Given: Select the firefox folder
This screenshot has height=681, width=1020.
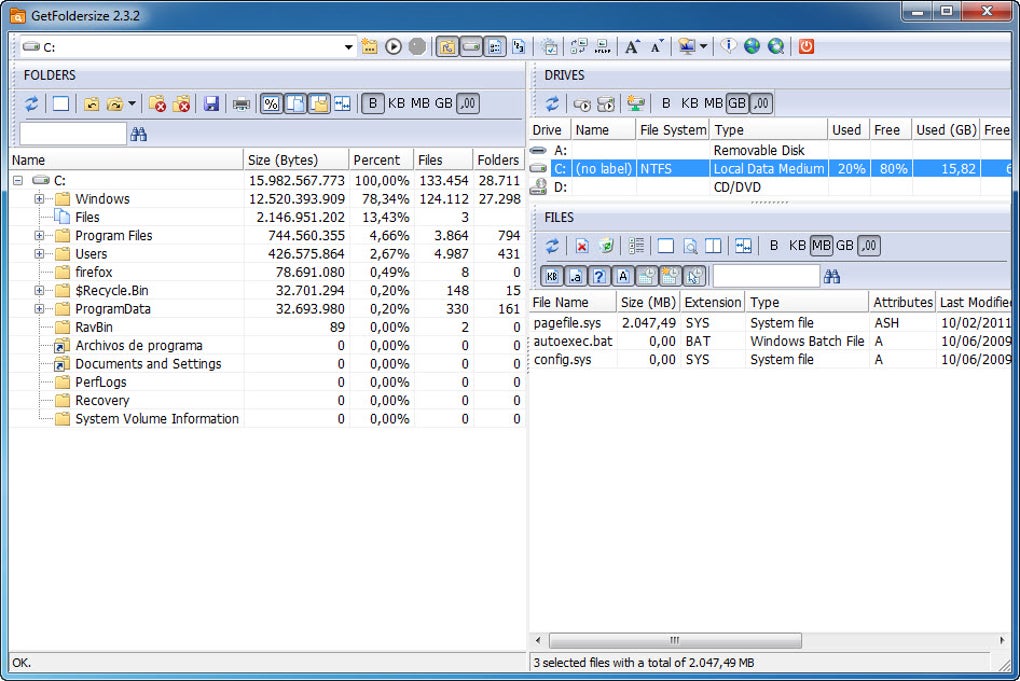Looking at the screenshot, I should click(x=94, y=273).
